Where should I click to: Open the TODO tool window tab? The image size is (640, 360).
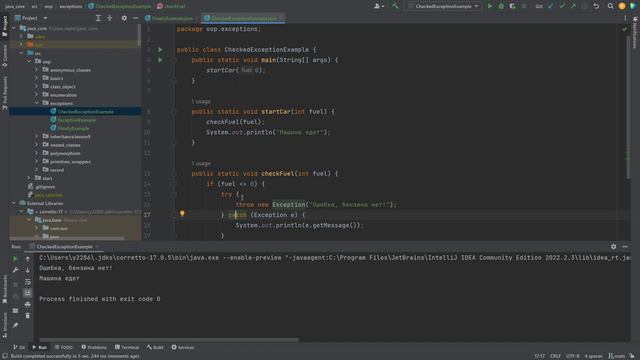pyautogui.click(x=63, y=347)
